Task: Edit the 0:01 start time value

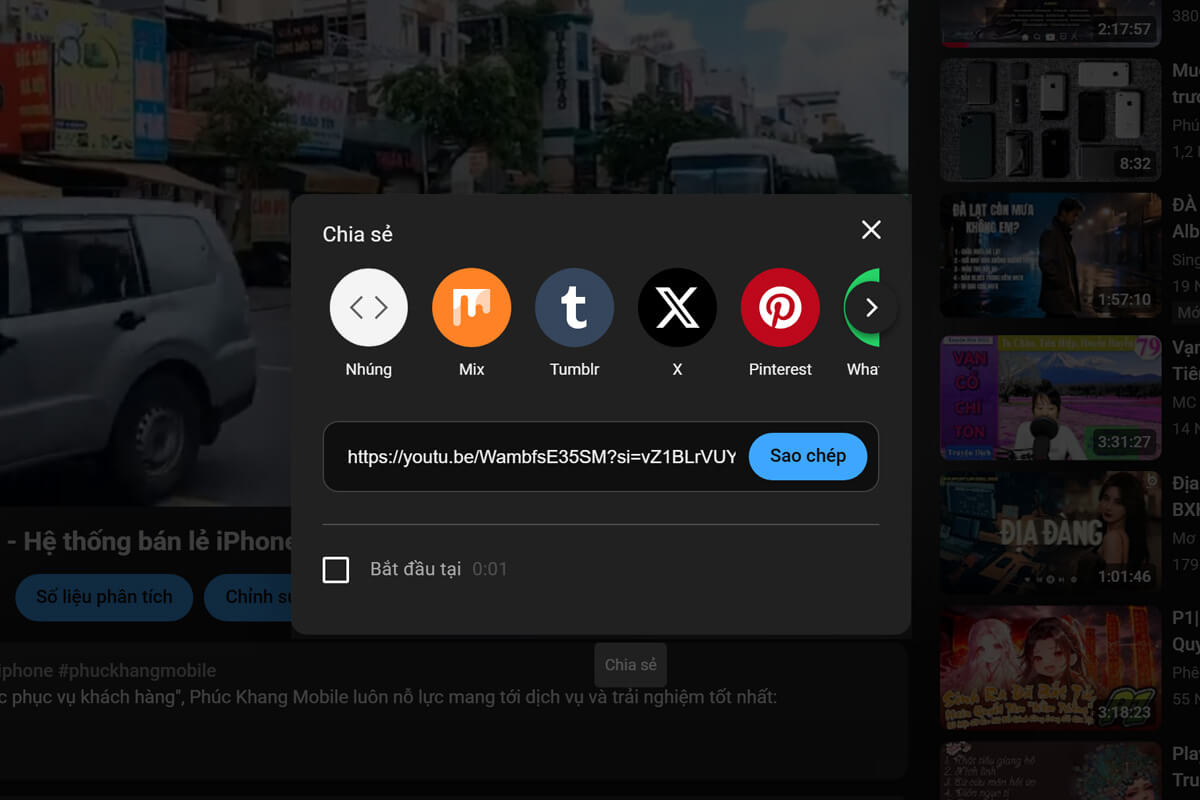Action: point(493,568)
